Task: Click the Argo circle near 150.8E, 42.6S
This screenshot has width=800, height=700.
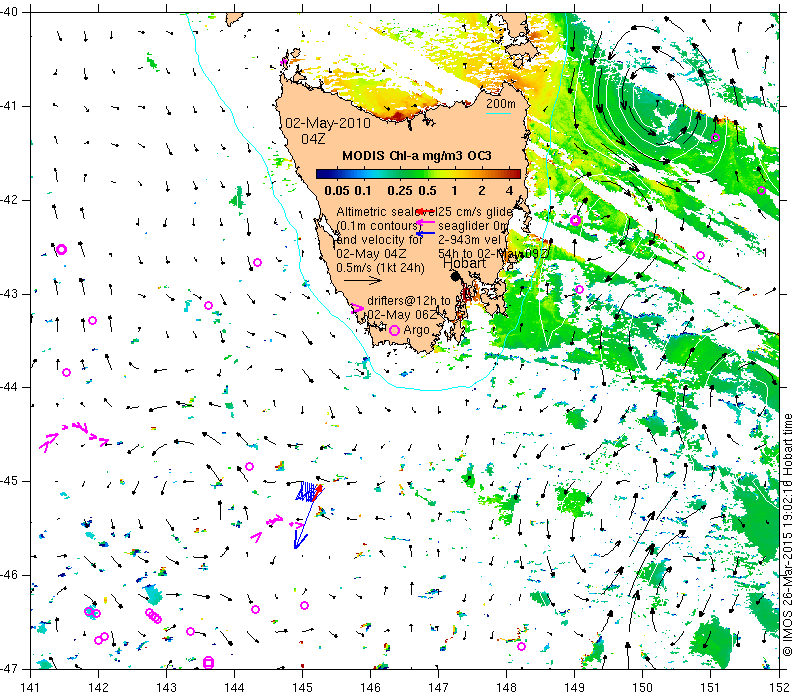Action: (x=701, y=256)
